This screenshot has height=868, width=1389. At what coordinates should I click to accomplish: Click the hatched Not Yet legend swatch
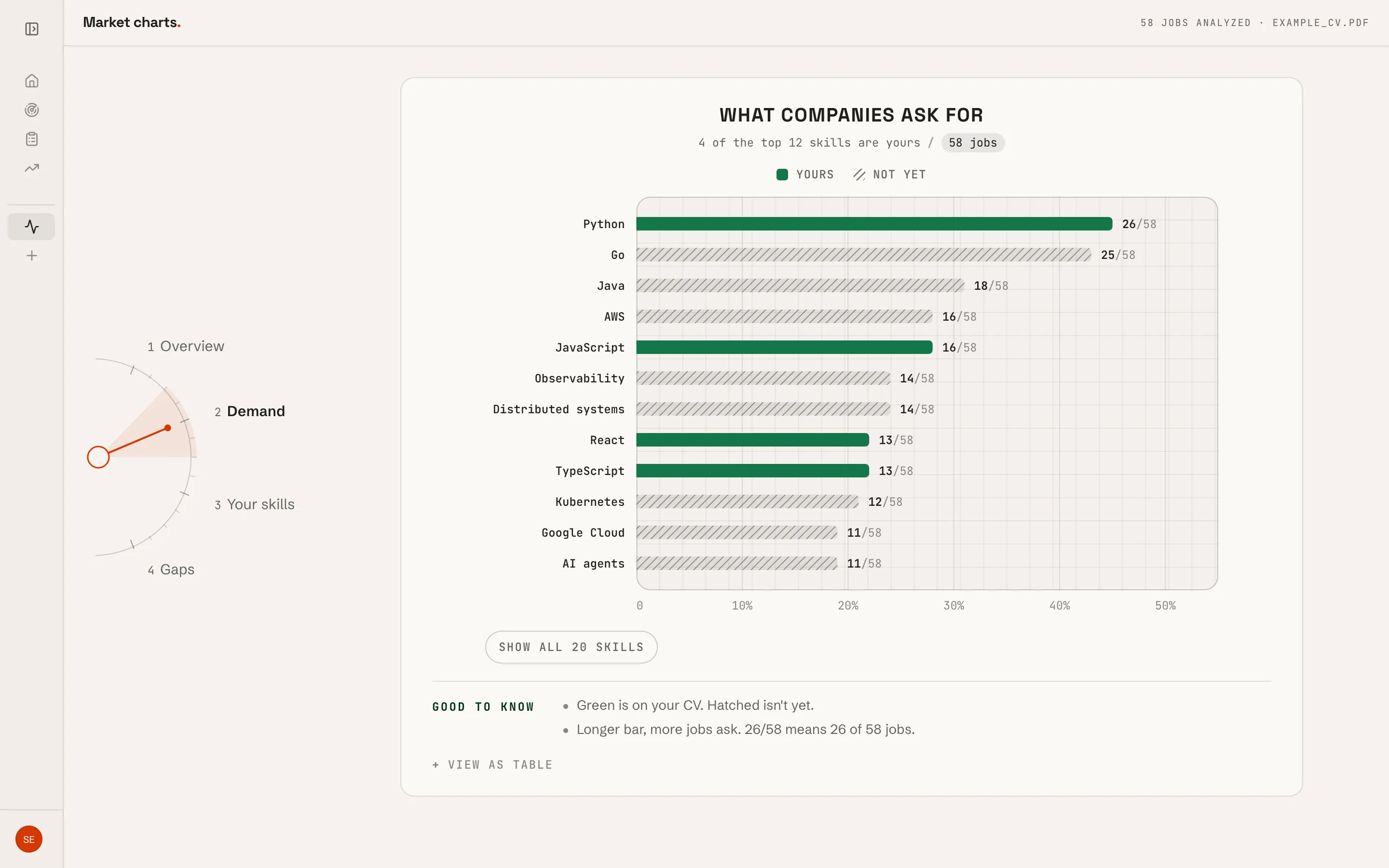[859, 175]
